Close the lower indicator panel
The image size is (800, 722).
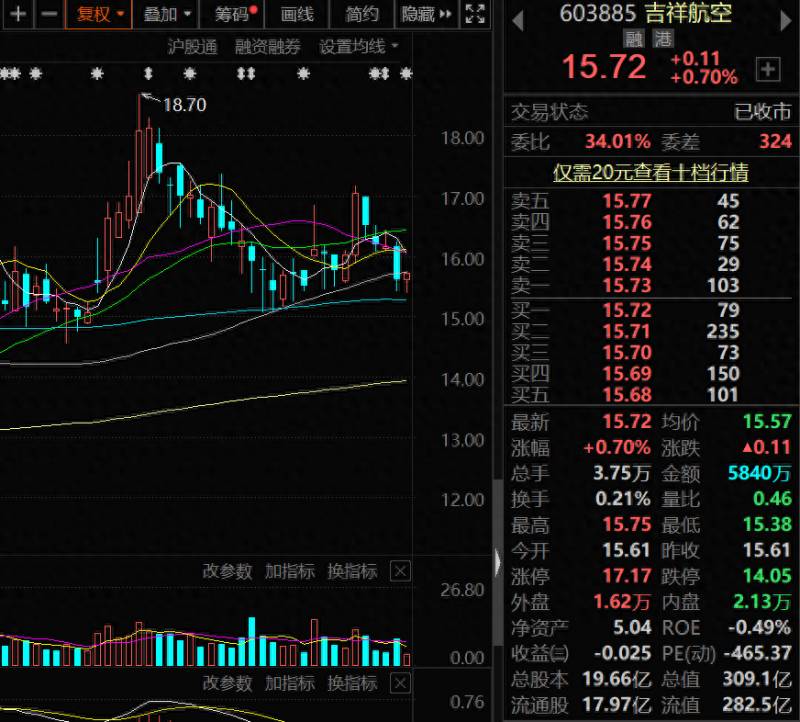[400, 683]
